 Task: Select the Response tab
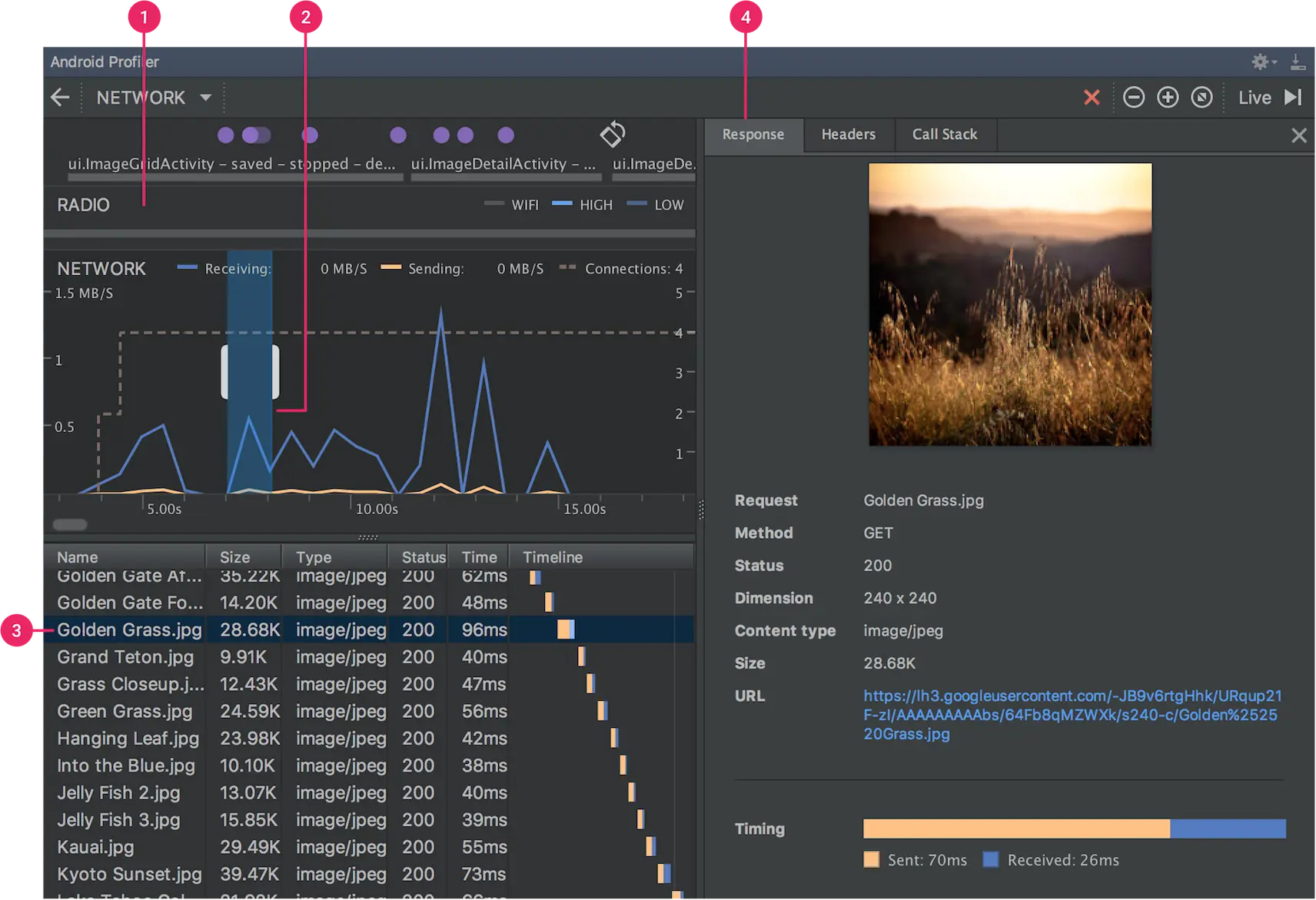click(x=753, y=135)
